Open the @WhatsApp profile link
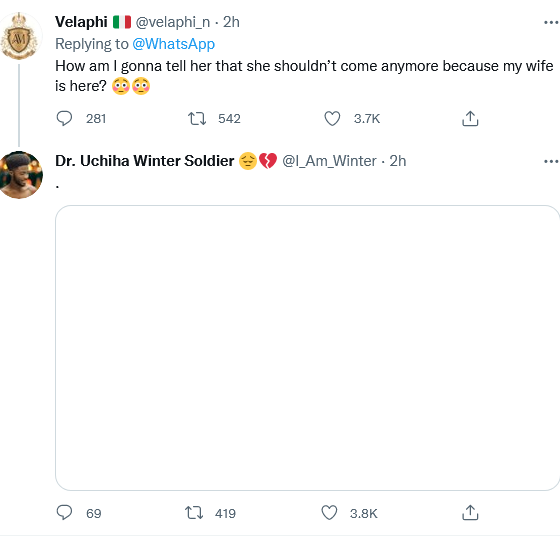 [x=174, y=44]
